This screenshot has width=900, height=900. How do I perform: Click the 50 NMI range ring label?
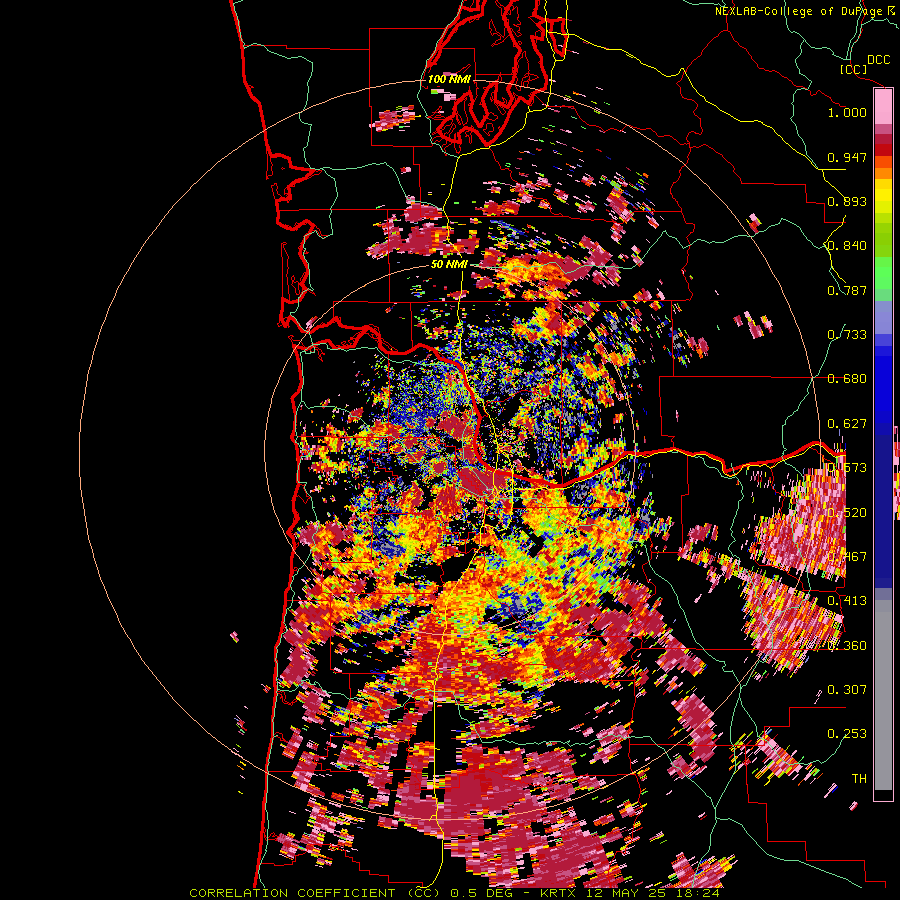[x=449, y=264]
